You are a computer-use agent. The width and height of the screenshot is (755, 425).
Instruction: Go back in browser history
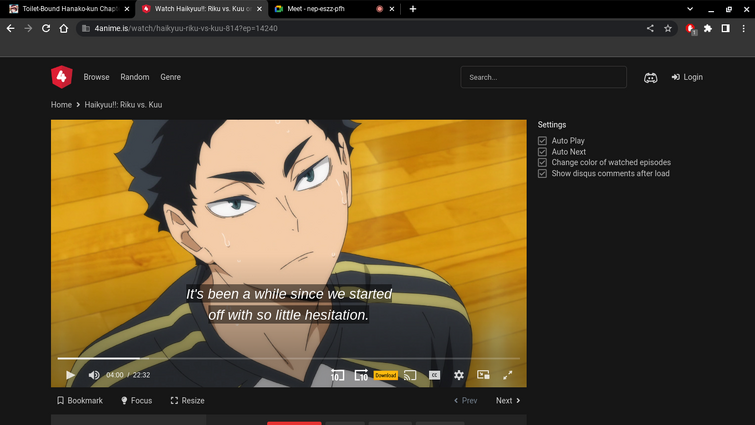[11, 28]
